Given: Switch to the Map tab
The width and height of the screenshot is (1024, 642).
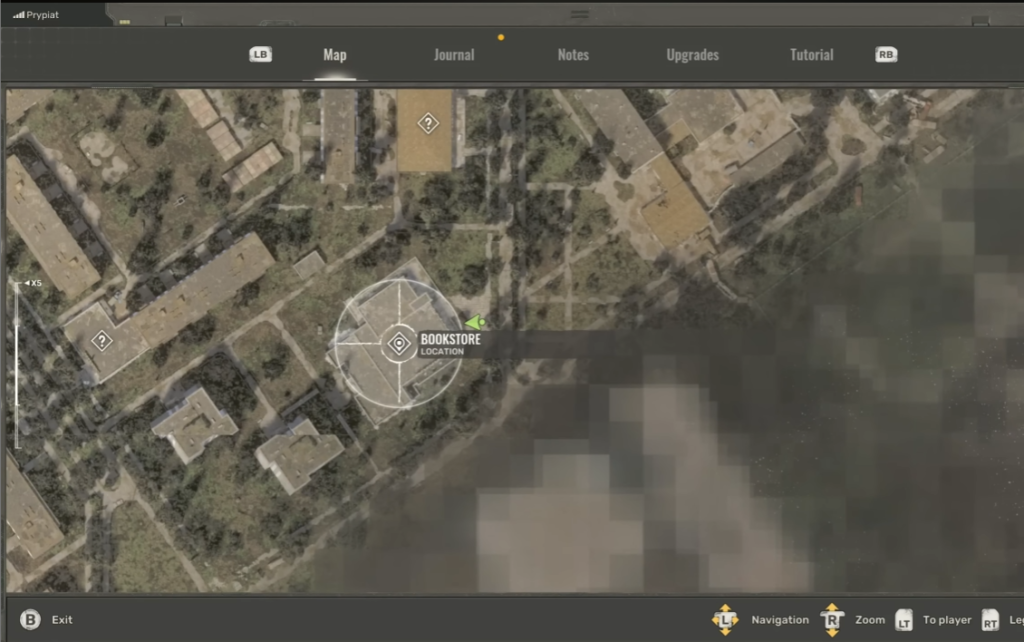Looking at the screenshot, I should [335, 55].
